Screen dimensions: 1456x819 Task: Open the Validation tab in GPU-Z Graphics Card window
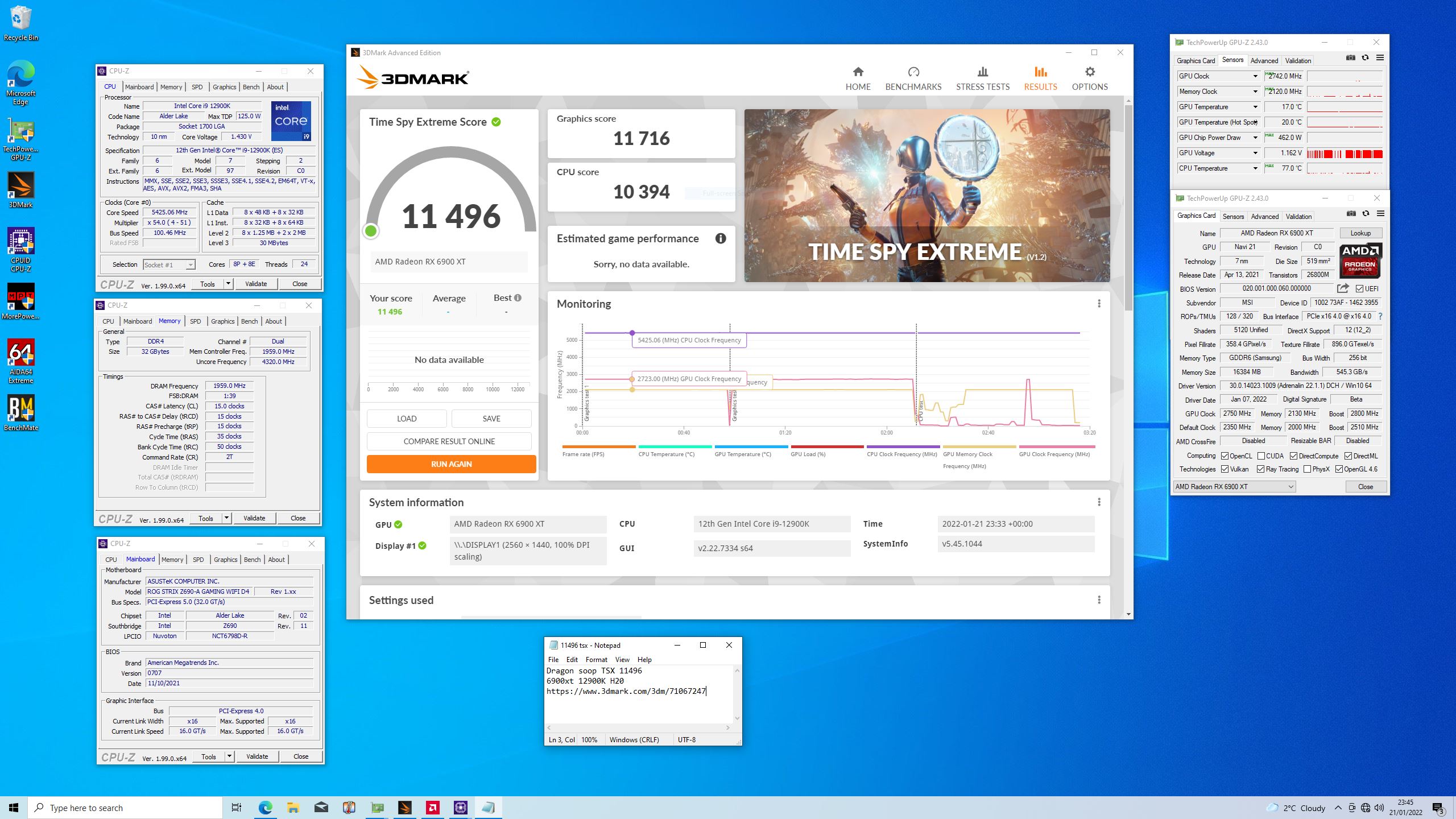tap(1298, 217)
